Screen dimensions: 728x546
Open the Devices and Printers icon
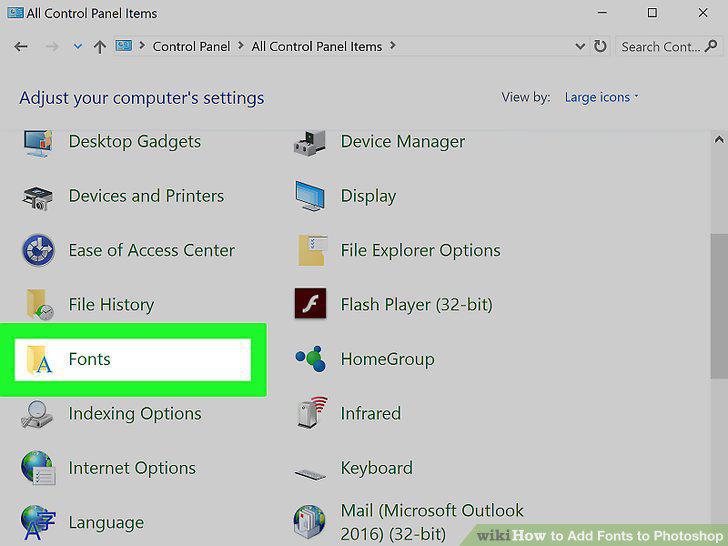tap(38, 198)
